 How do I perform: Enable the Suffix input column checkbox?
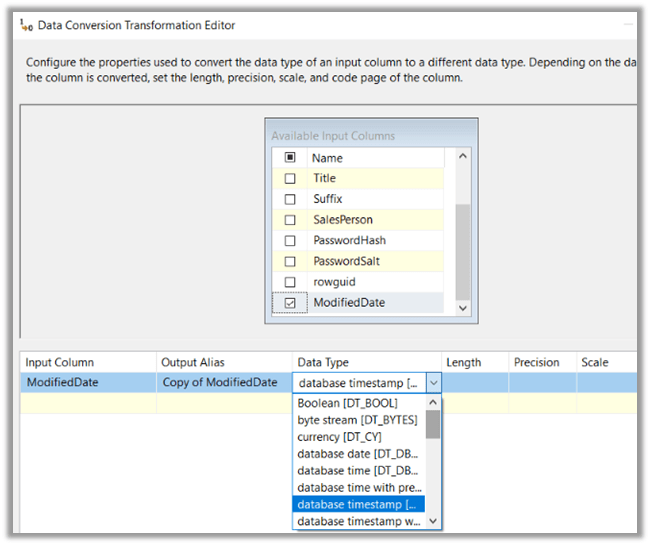tap(290, 199)
